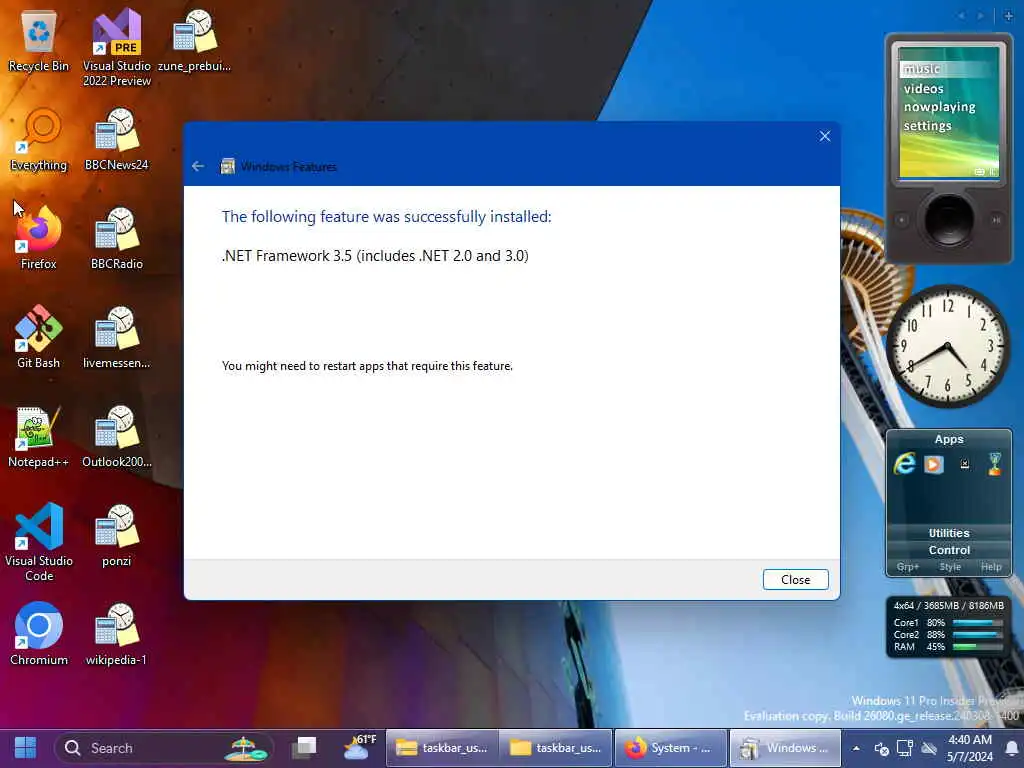Open Visual Studio 2022 Preview shortcut

click(x=117, y=47)
